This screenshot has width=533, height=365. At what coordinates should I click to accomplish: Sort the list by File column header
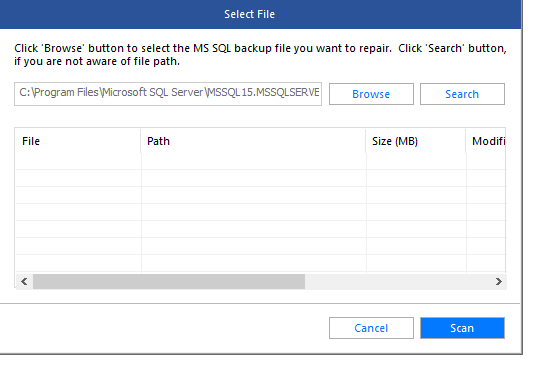click(x=78, y=141)
